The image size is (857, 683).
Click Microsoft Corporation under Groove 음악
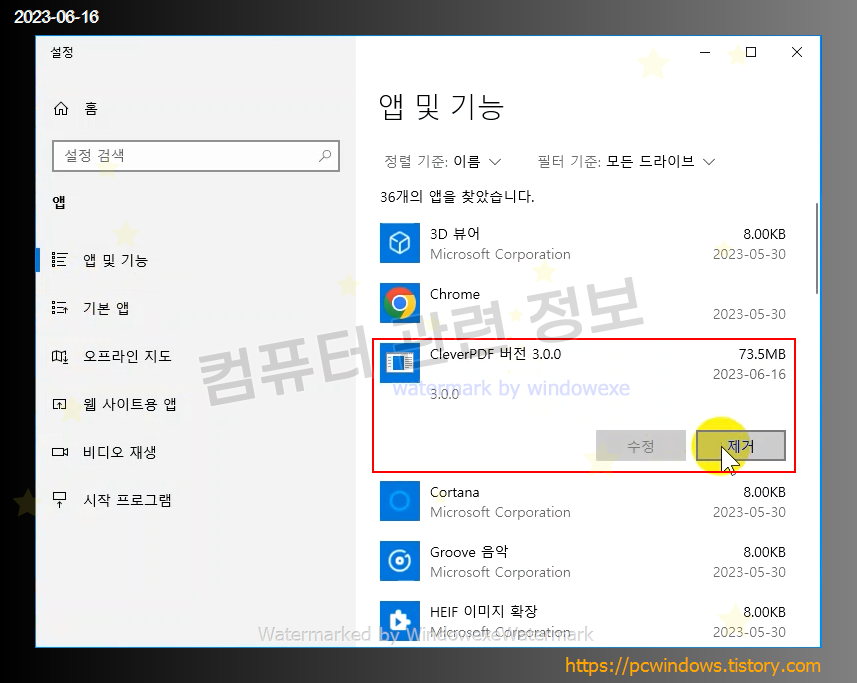(x=500, y=572)
